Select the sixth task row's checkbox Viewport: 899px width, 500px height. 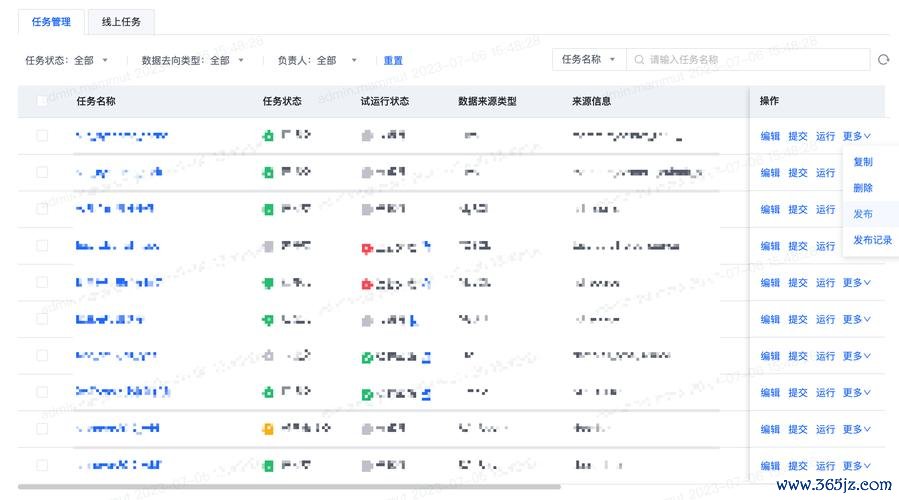(42, 319)
